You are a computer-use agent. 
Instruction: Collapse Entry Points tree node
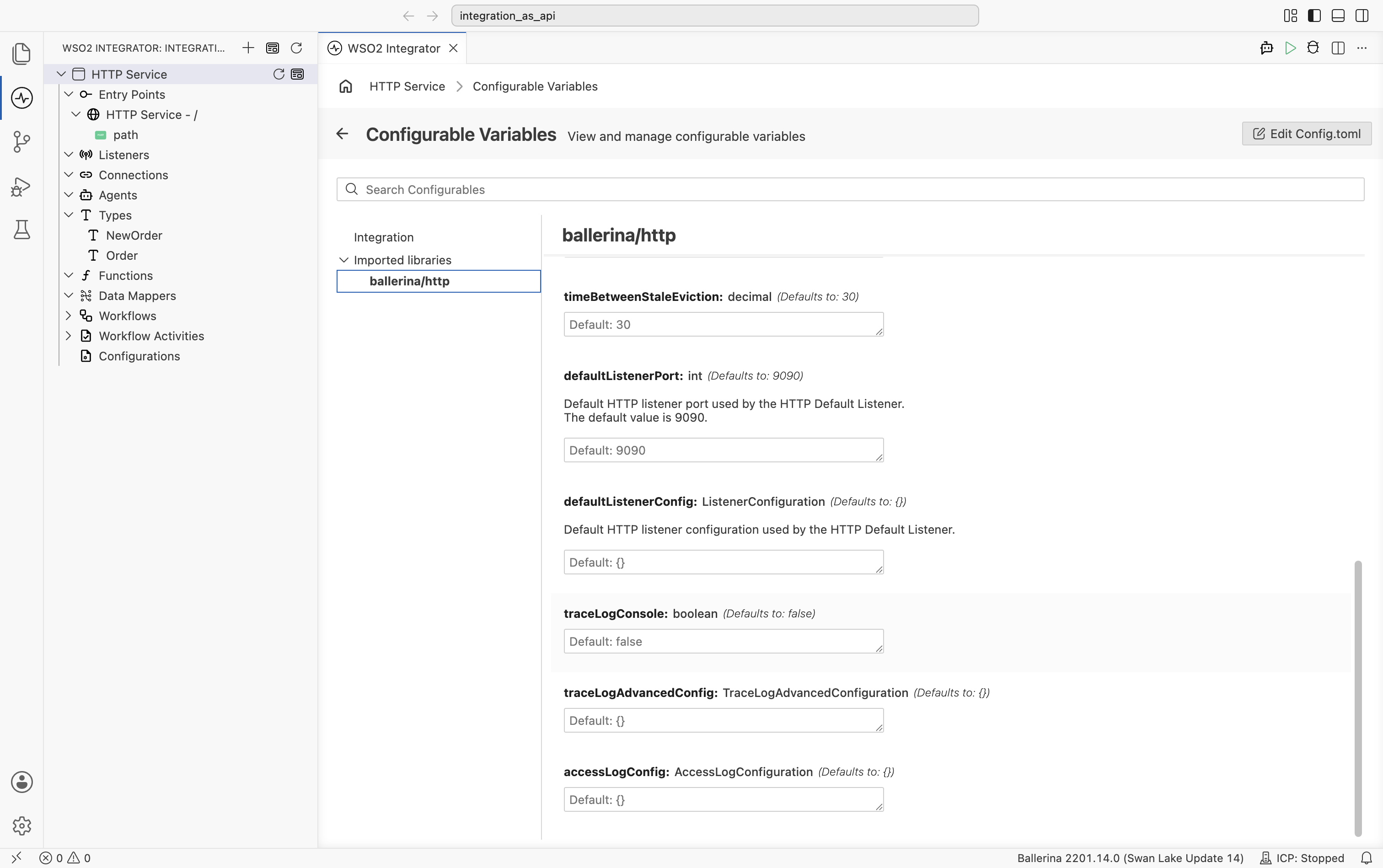[x=68, y=94]
